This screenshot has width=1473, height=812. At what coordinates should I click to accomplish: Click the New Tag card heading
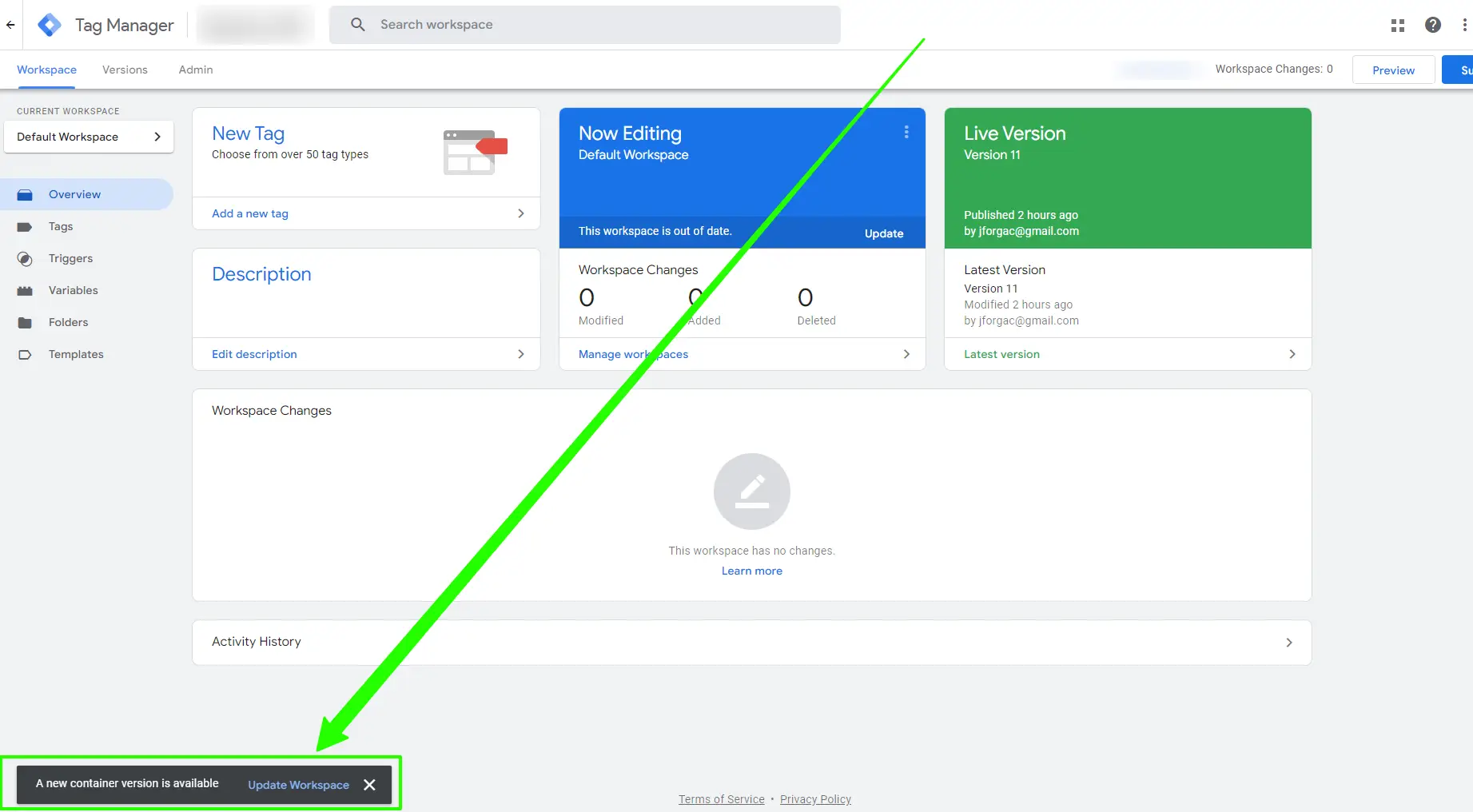[248, 133]
